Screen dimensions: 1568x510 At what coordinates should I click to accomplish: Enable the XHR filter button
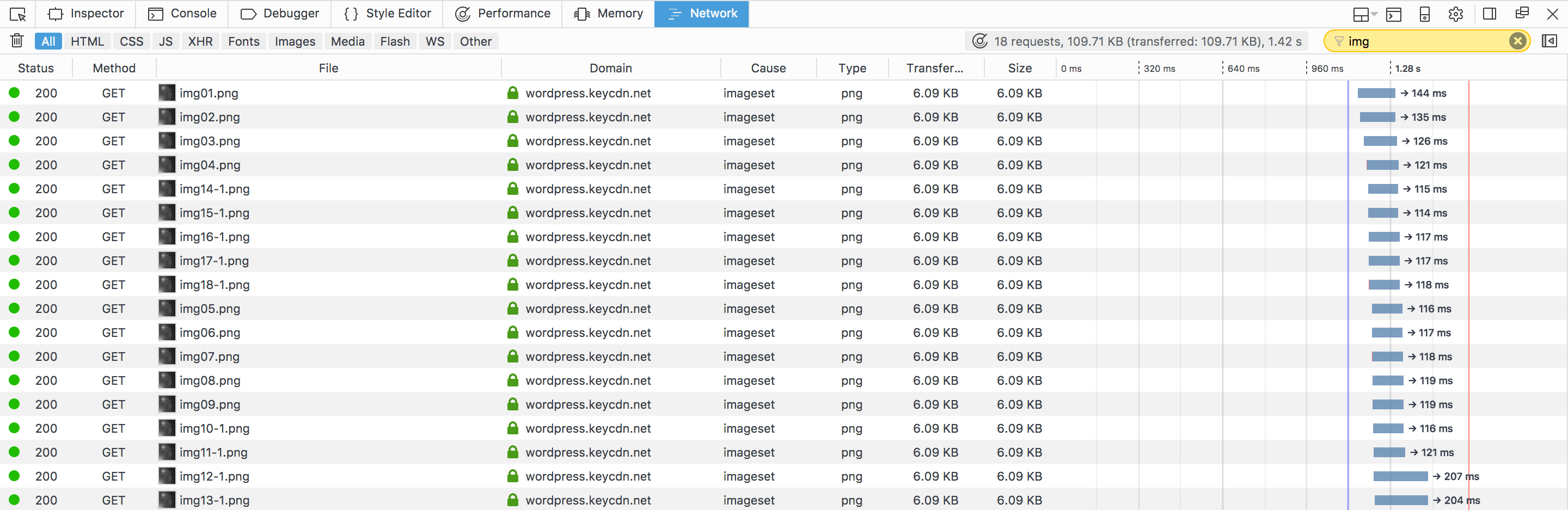point(200,41)
